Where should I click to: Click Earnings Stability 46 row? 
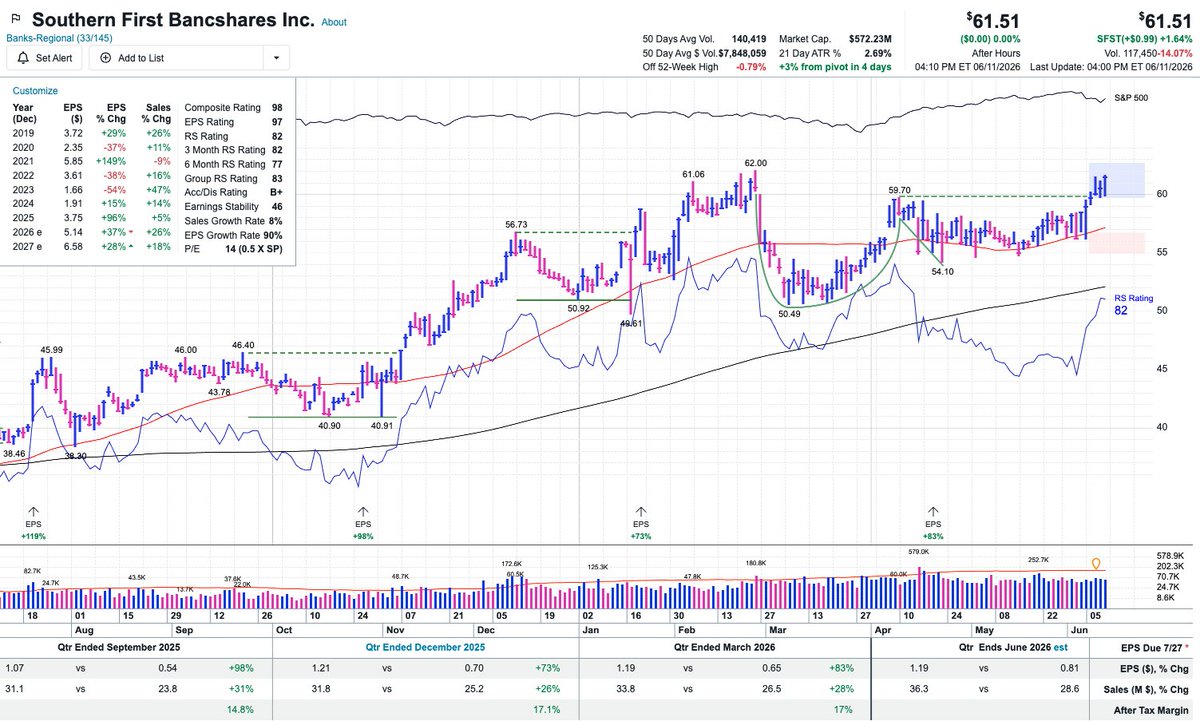tap(234, 206)
